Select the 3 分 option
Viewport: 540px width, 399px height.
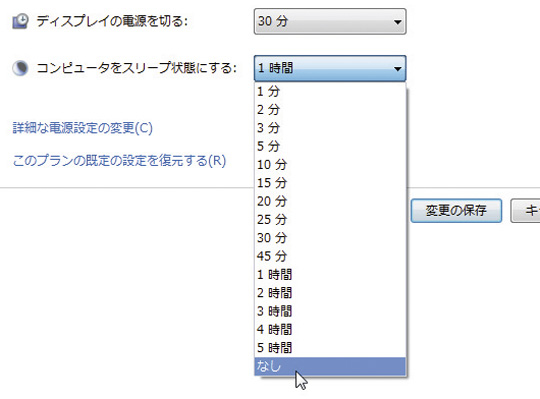click(x=330, y=128)
